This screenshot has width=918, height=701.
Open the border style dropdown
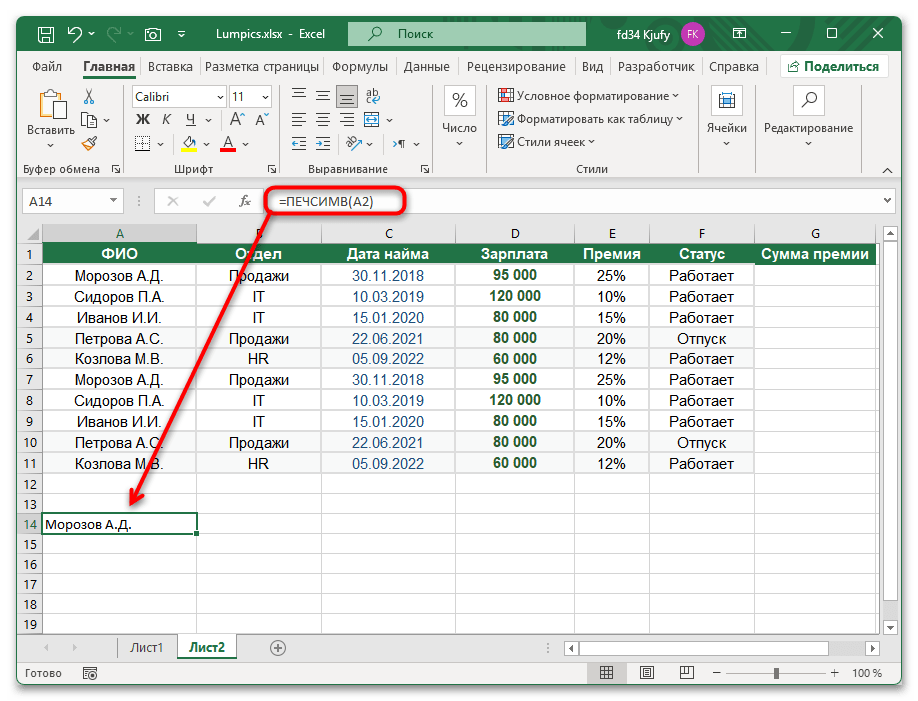(x=160, y=144)
